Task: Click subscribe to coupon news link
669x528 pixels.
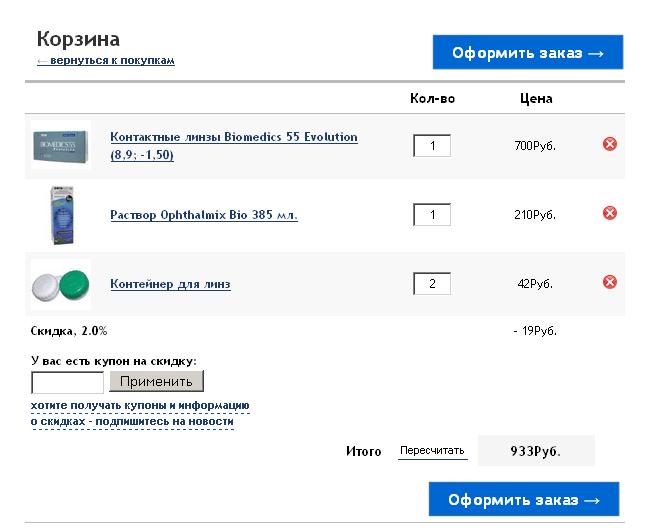Action: (139, 413)
